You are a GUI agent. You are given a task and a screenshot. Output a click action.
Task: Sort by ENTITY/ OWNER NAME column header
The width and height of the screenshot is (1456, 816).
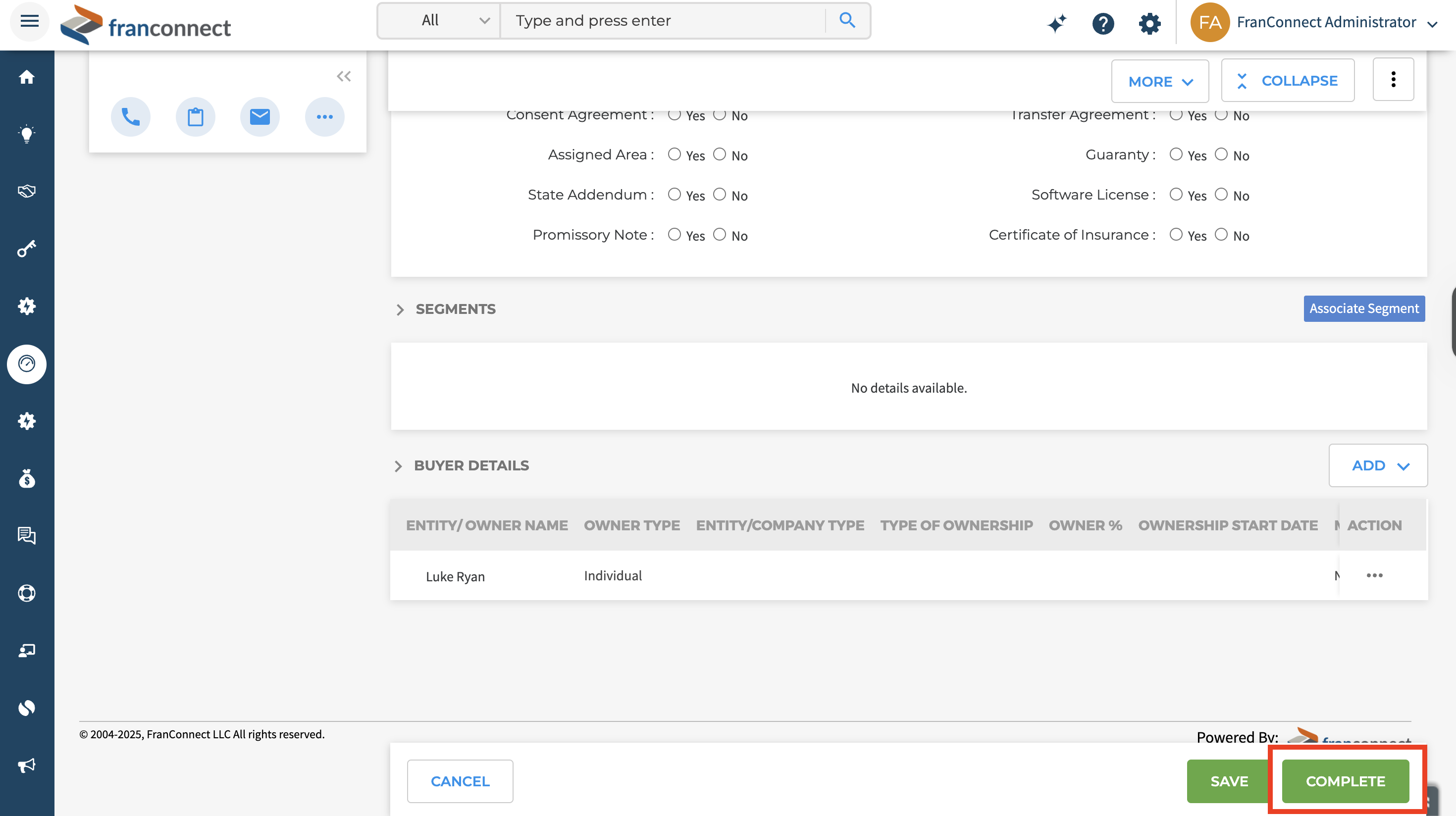(487, 525)
